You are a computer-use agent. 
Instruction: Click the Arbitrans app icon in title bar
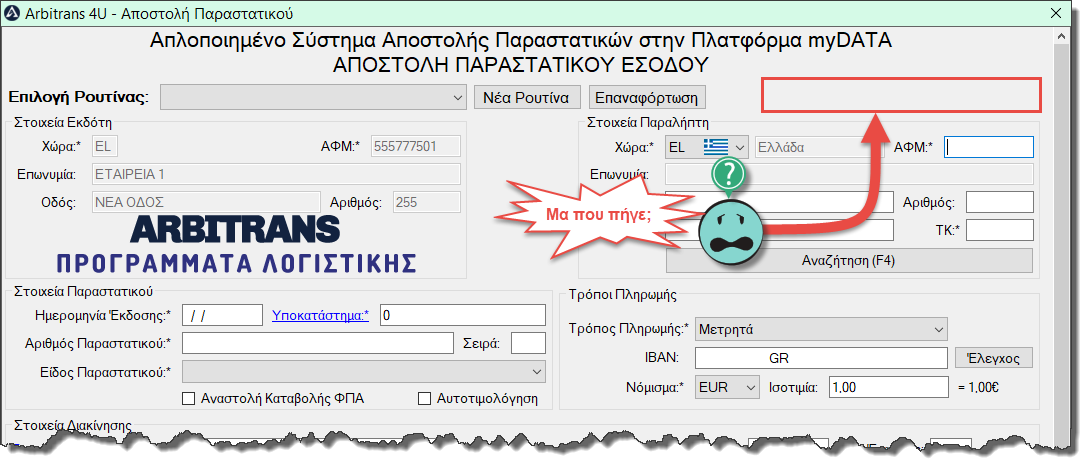click(x=12, y=12)
